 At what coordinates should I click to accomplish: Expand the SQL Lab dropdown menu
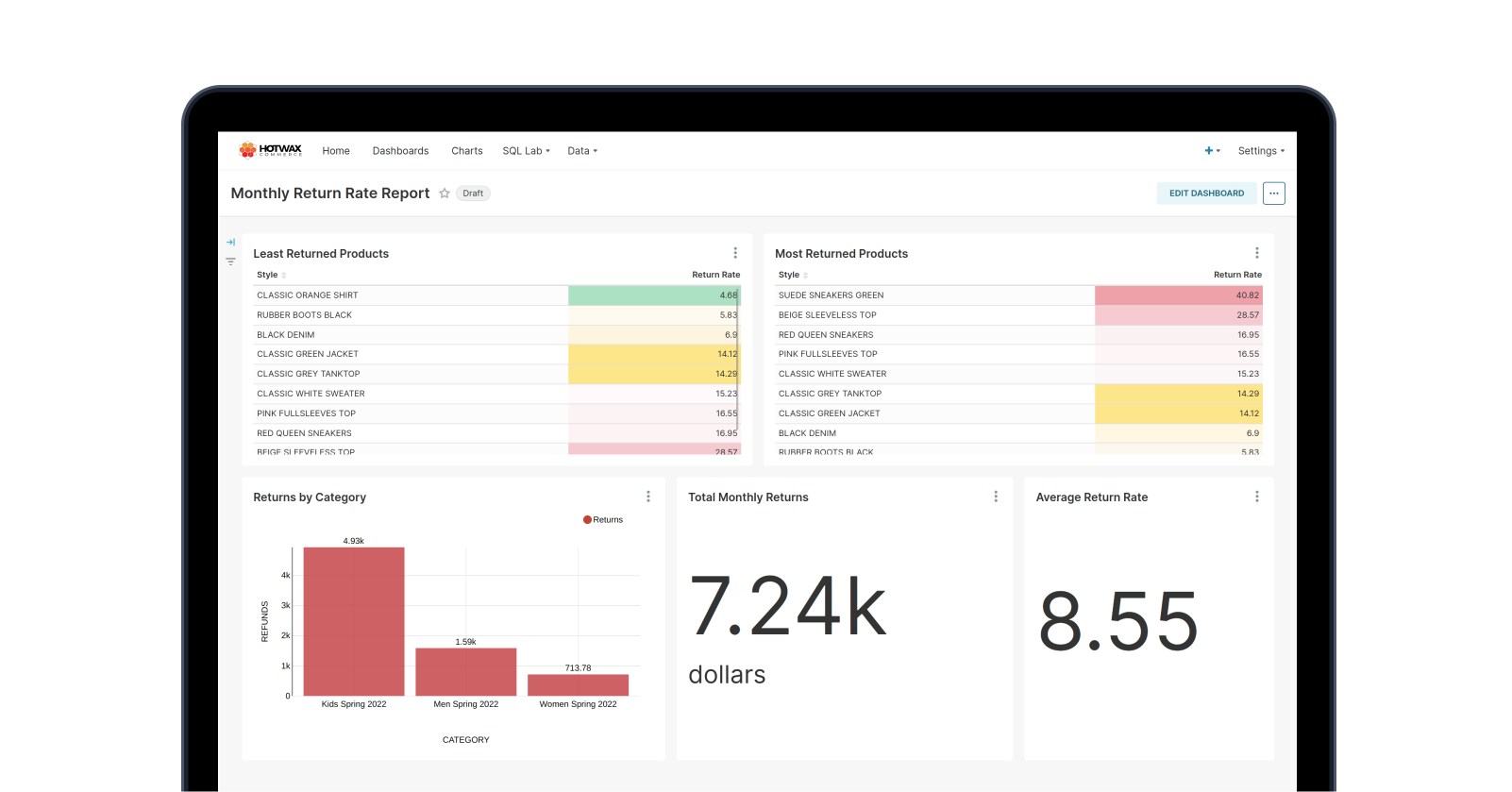point(526,151)
